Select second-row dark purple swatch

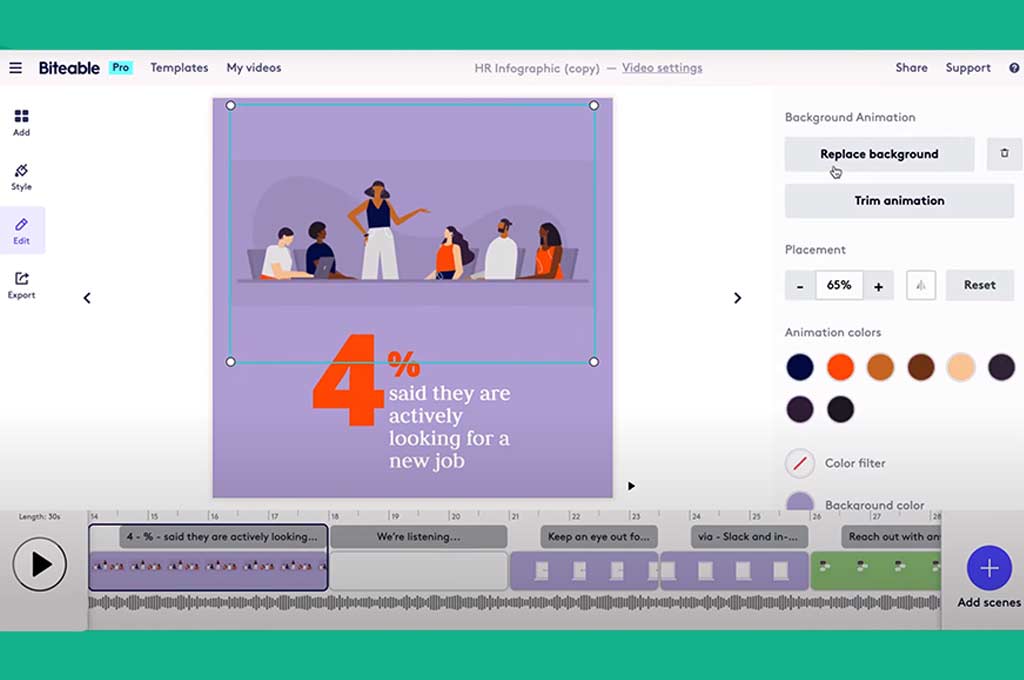coord(800,410)
